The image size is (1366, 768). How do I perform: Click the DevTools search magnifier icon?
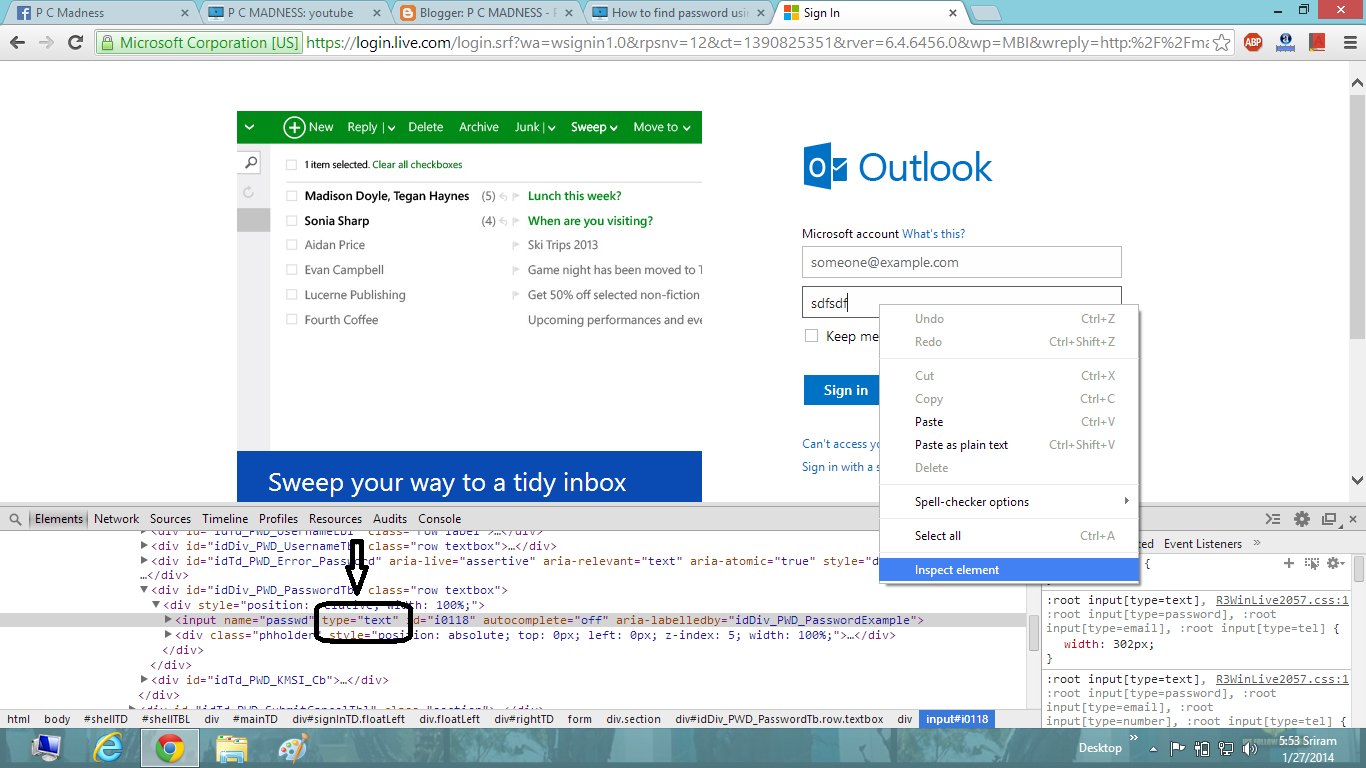pyautogui.click(x=16, y=519)
